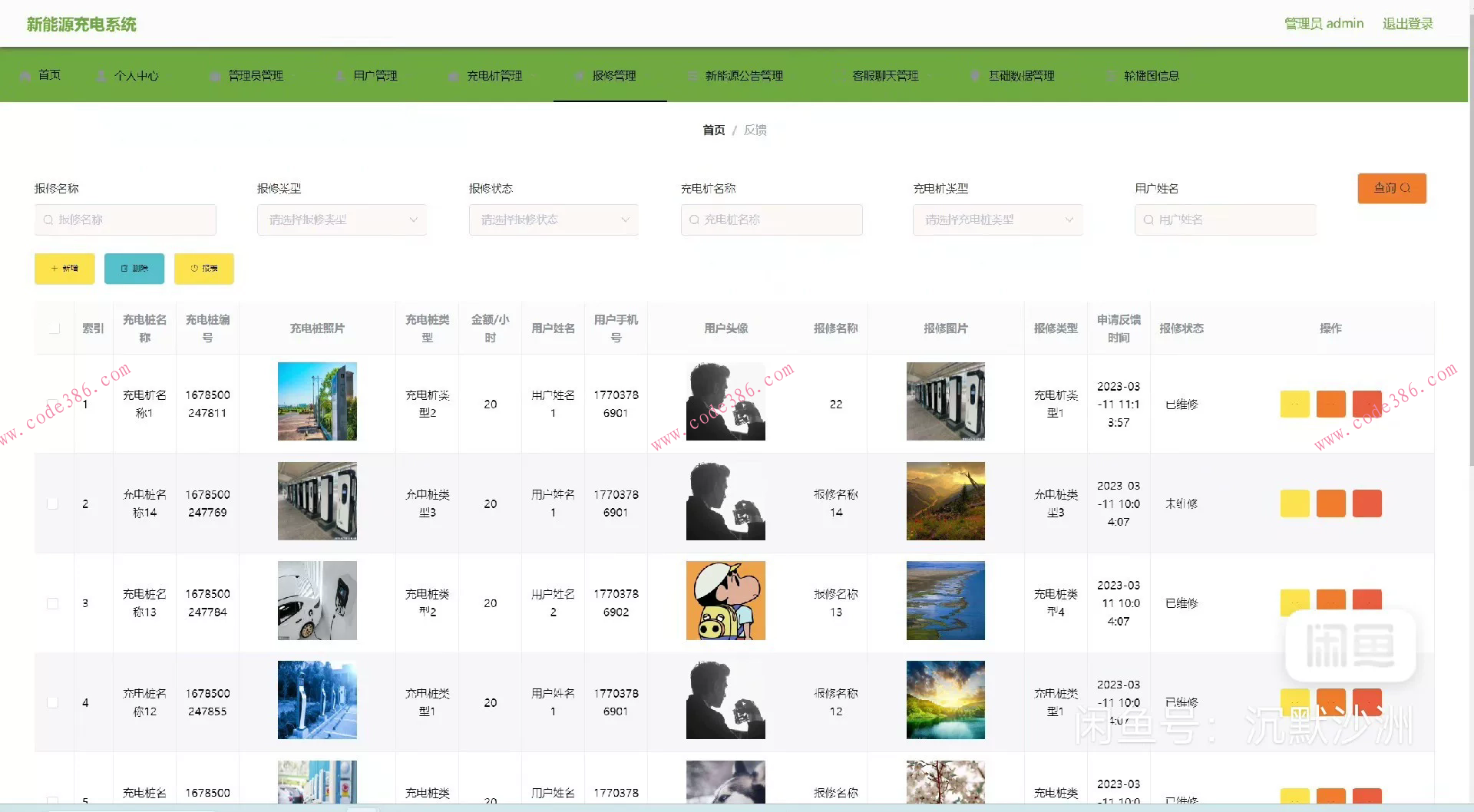Click the red delete icon in row 2 operations

coord(1368,503)
